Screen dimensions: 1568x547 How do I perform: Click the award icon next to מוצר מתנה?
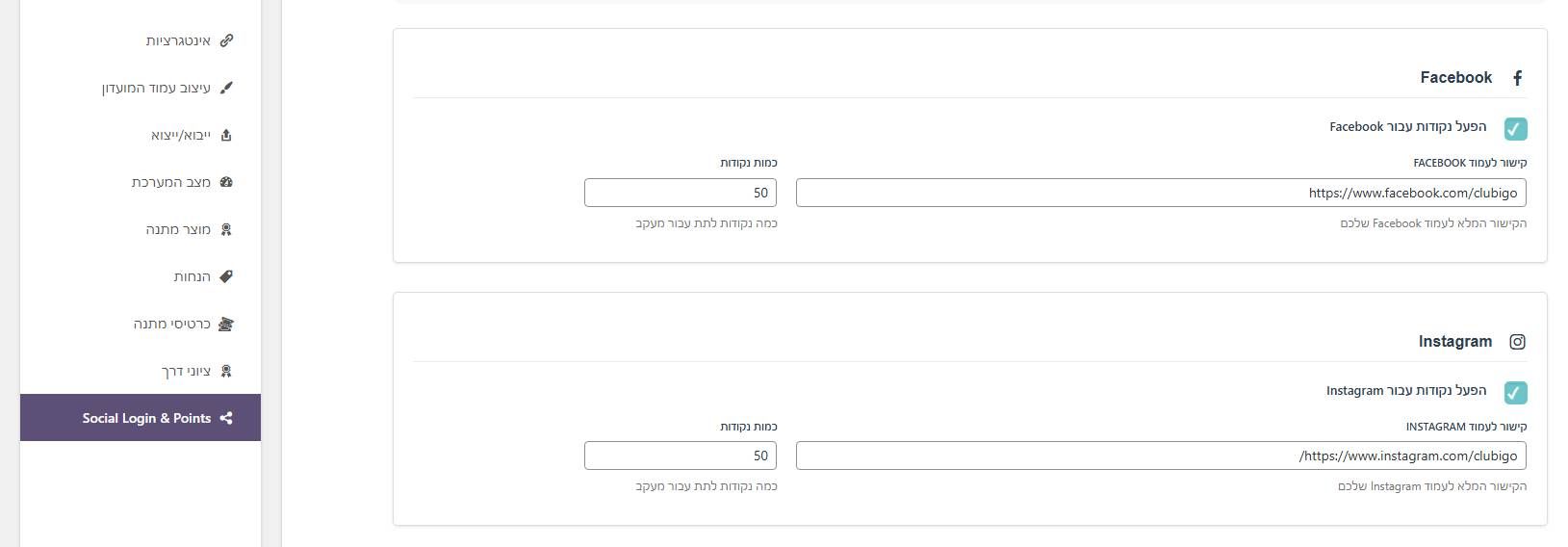226,229
